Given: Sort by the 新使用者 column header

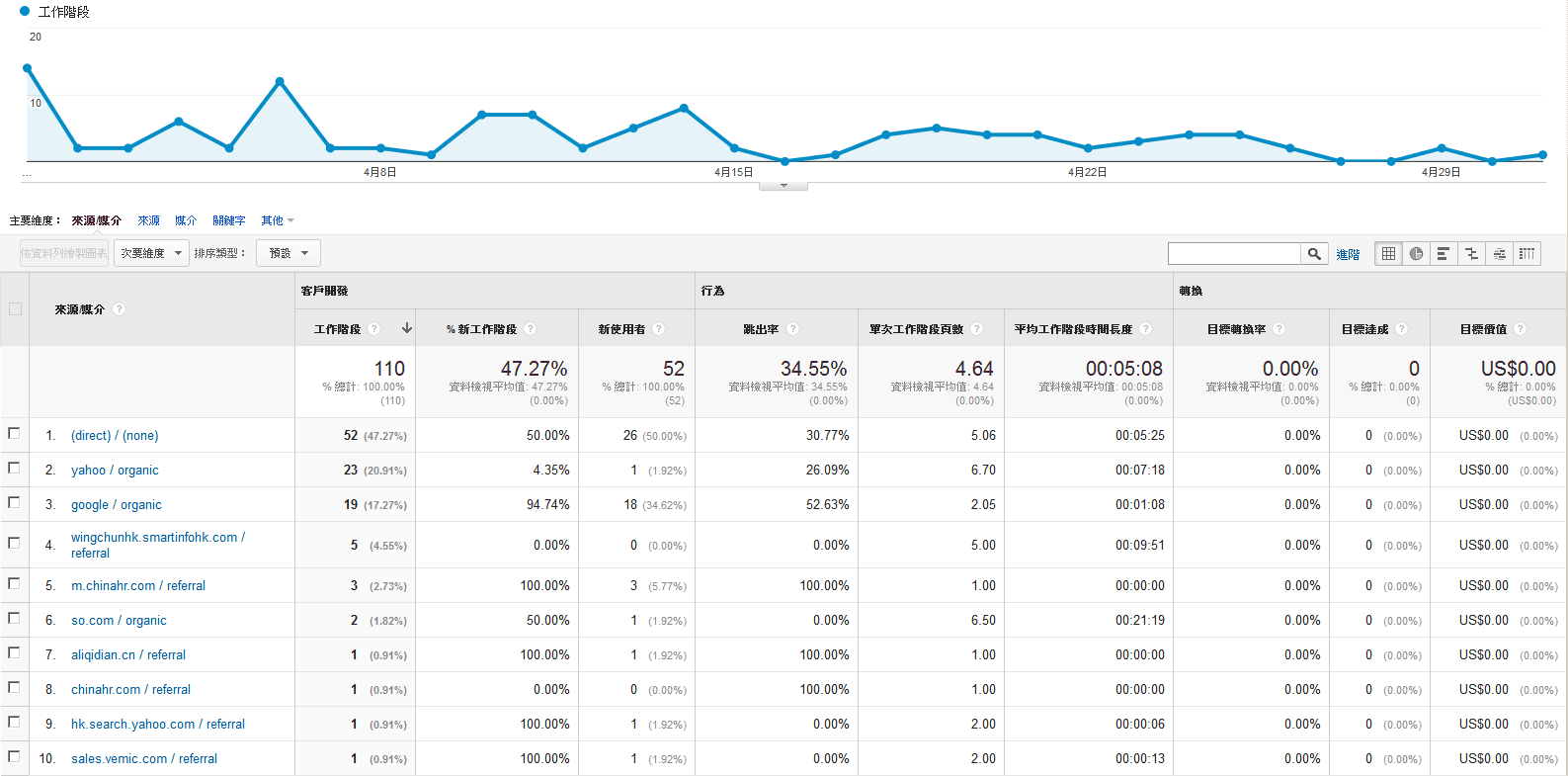Looking at the screenshot, I should point(621,329).
